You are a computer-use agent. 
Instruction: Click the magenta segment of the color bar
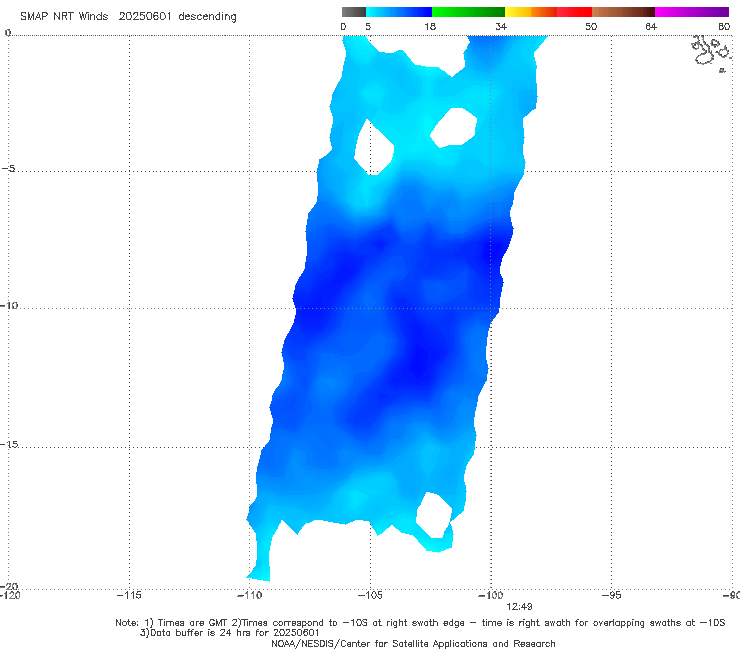[692, 12]
